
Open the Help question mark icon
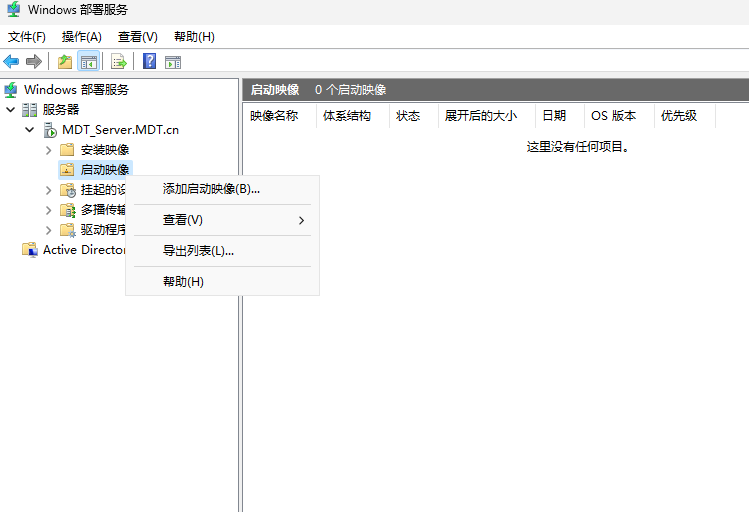pyautogui.click(x=150, y=61)
